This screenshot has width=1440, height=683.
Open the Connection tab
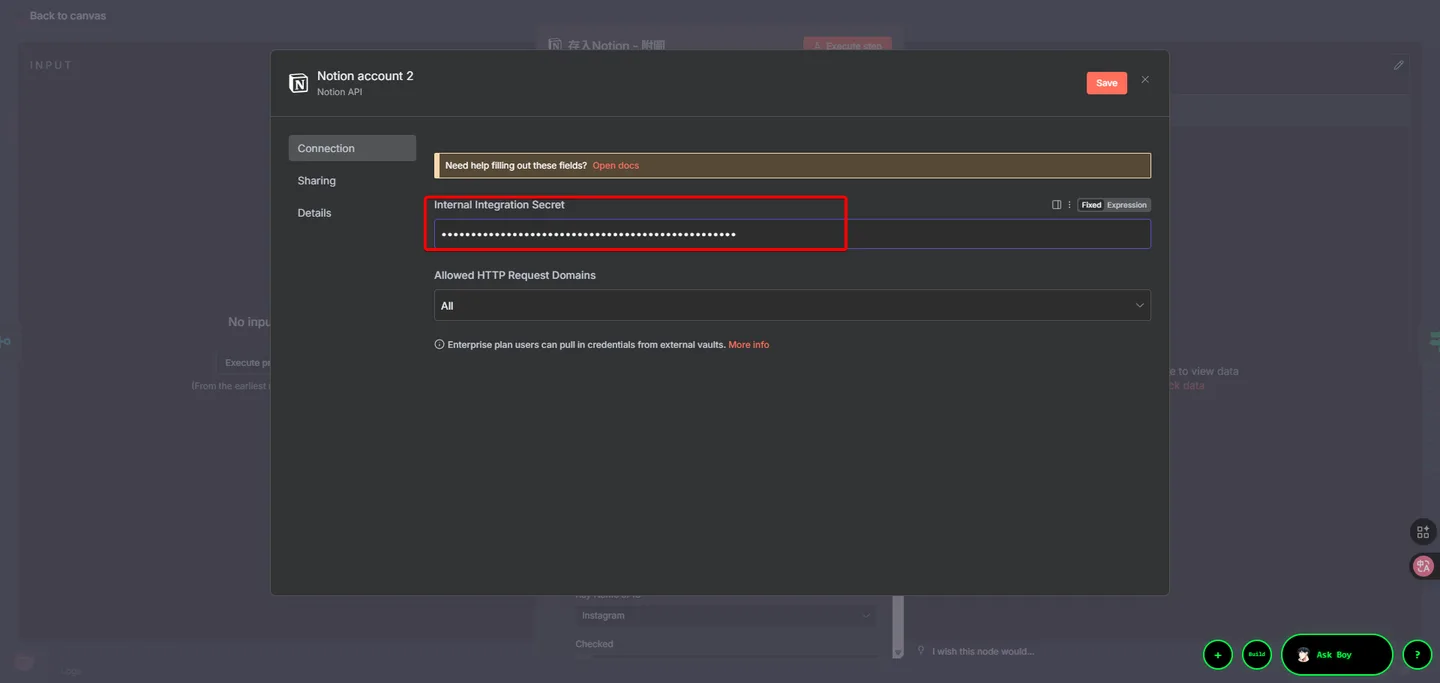click(x=352, y=148)
